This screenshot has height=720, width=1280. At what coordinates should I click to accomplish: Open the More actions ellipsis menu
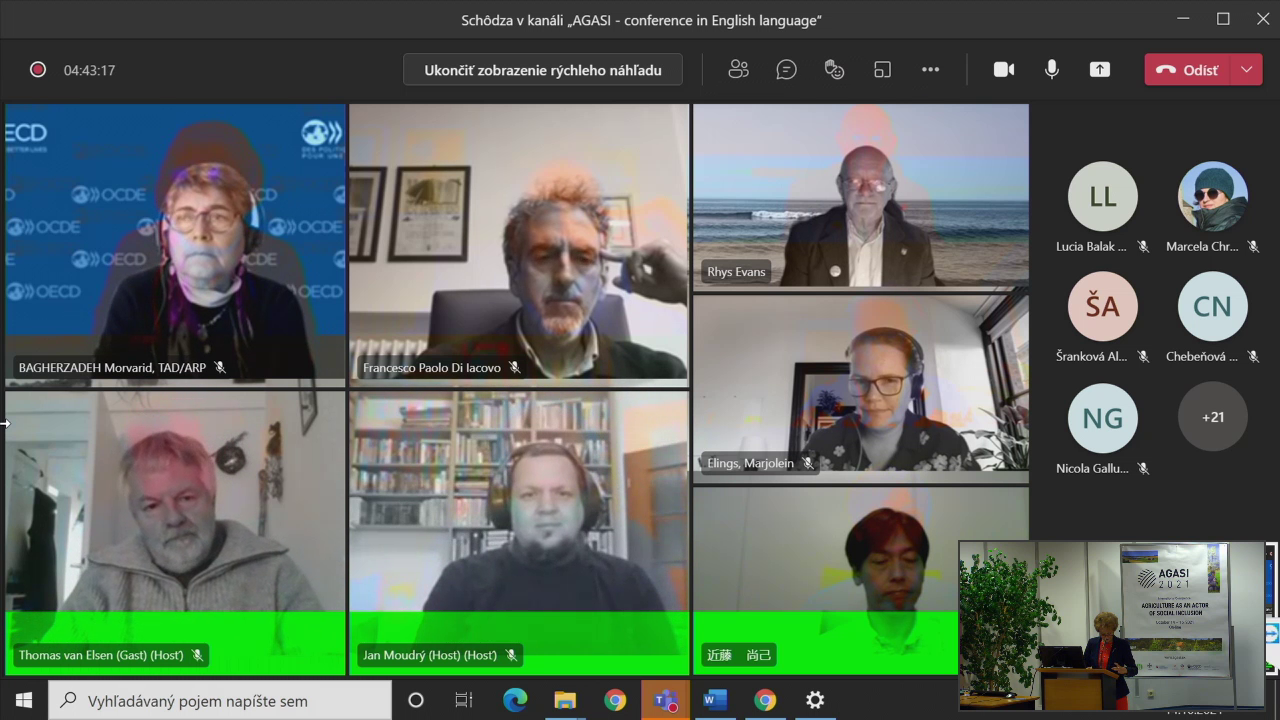tap(930, 69)
